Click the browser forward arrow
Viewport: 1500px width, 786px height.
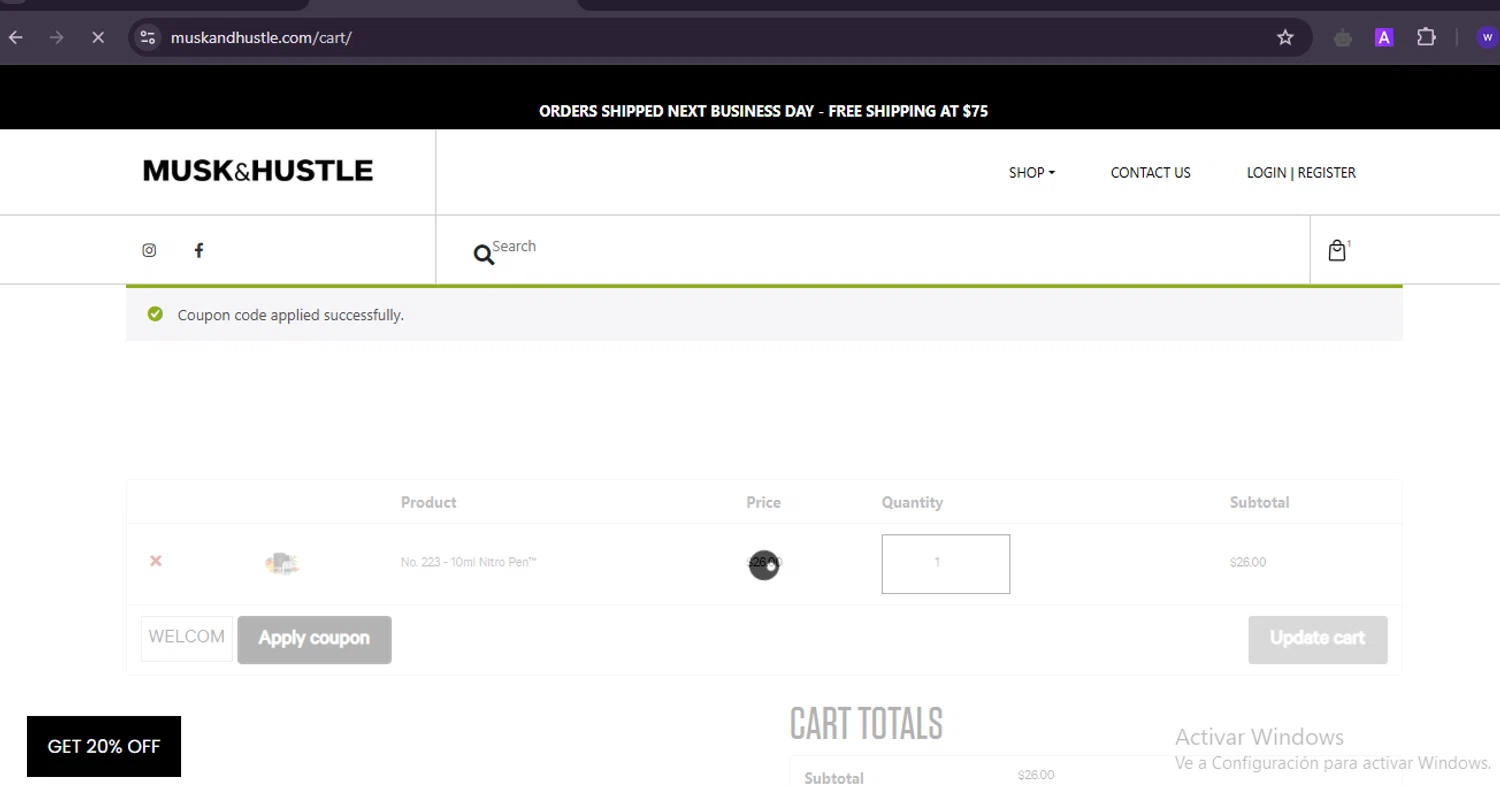57,37
